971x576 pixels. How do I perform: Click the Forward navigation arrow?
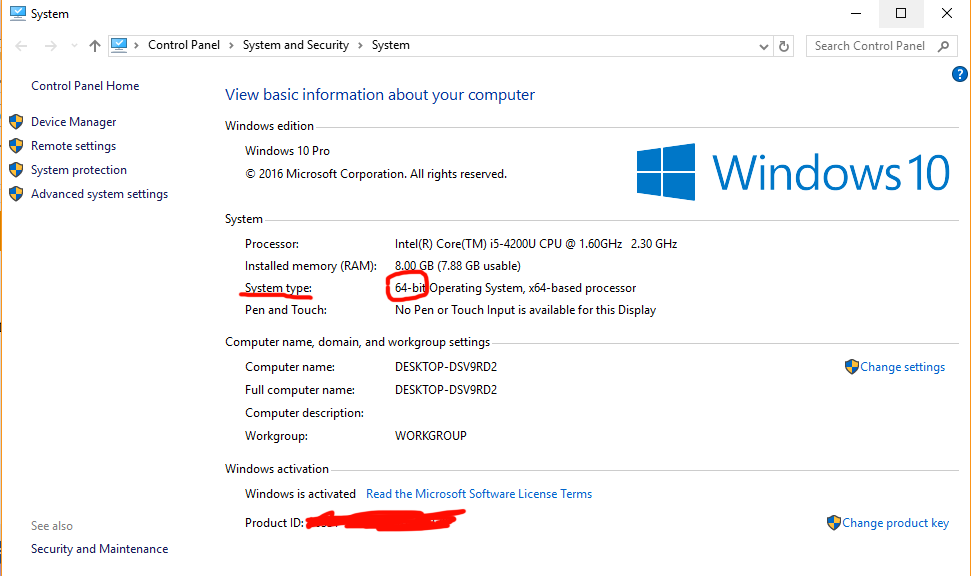pyautogui.click(x=51, y=46)
